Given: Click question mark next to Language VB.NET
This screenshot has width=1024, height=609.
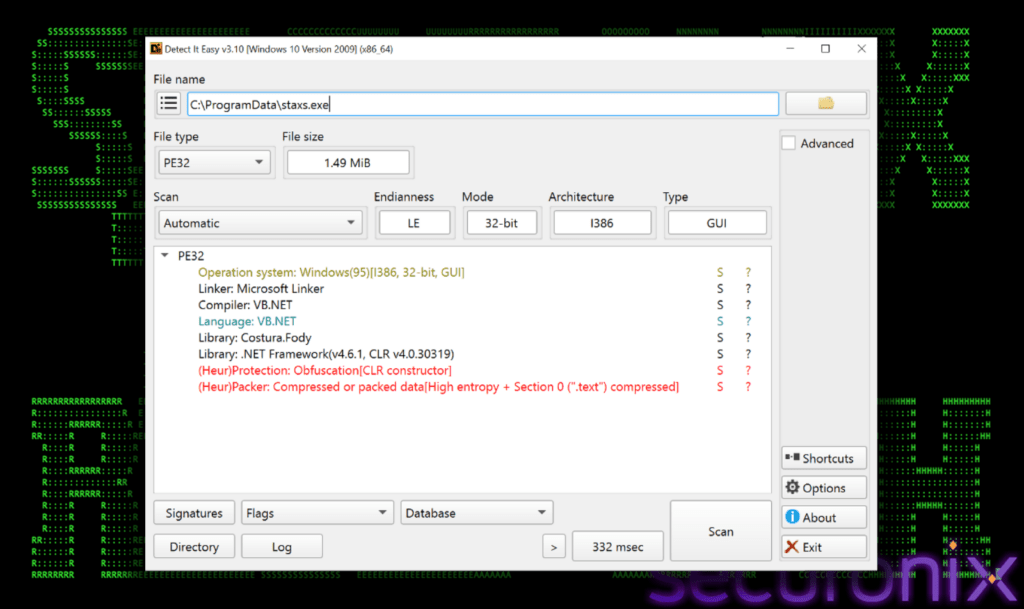Looking at the screenshot, I should click(x=747, y=322).
